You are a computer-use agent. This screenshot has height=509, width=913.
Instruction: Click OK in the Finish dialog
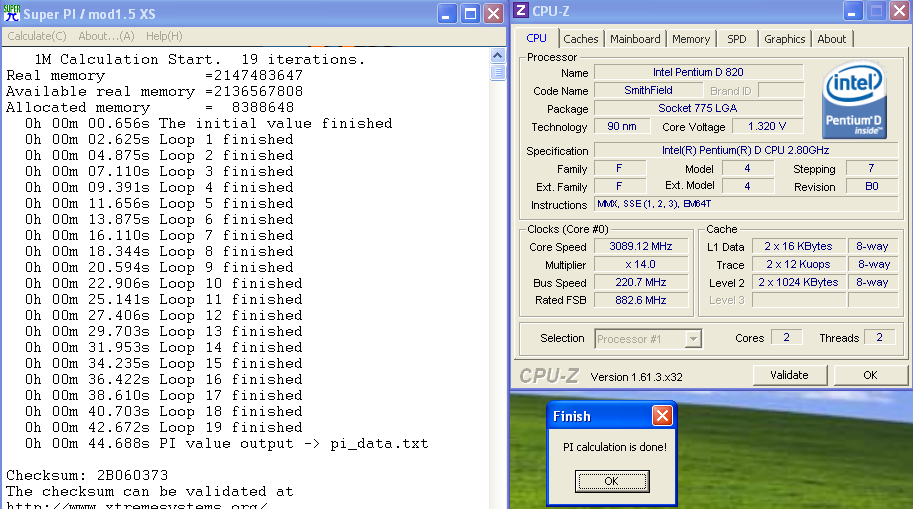611,481
